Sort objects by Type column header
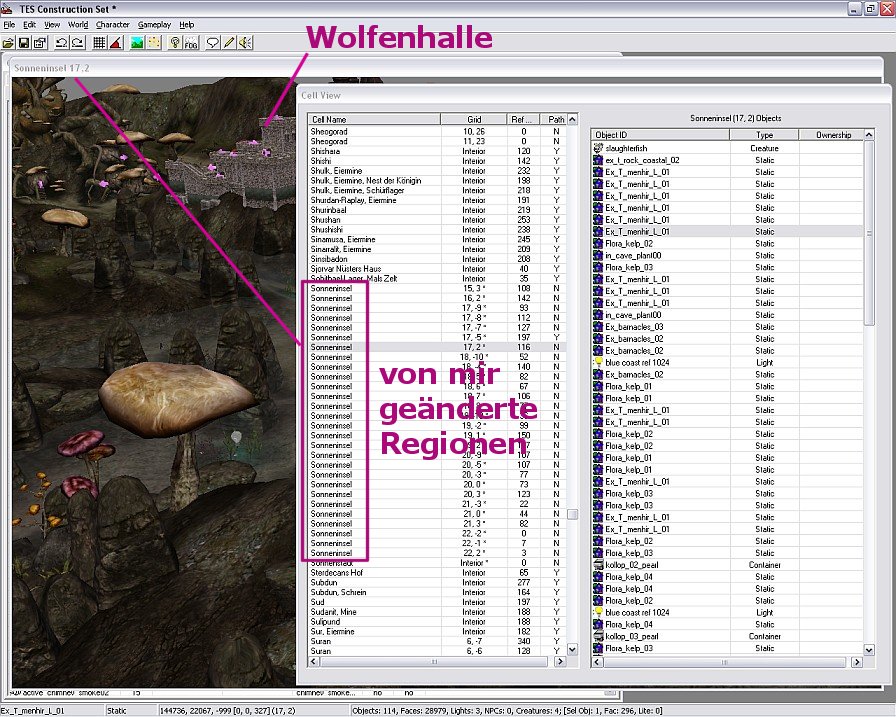Viewport: 896px width, 717px height. [764, 135]
